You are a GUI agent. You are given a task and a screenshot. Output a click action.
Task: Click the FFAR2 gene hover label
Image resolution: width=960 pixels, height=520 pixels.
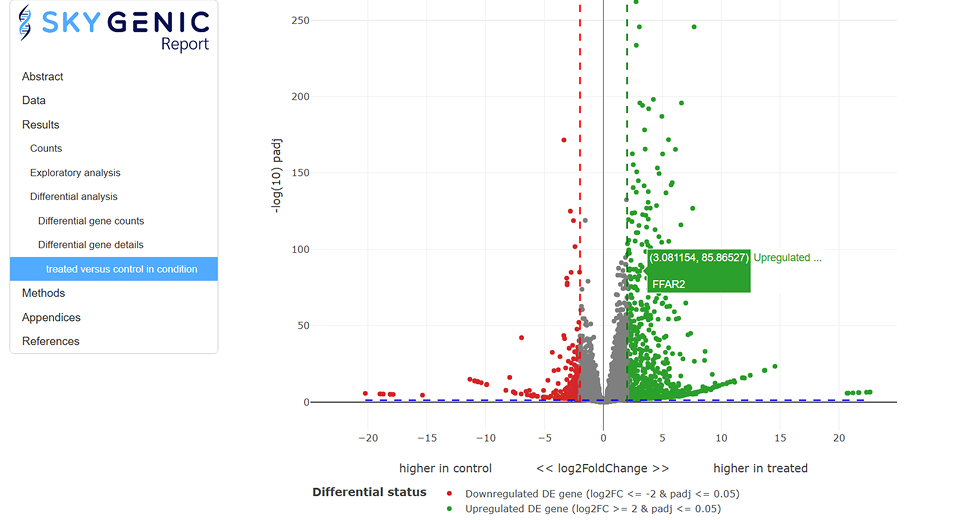click(x=669, y=284)
